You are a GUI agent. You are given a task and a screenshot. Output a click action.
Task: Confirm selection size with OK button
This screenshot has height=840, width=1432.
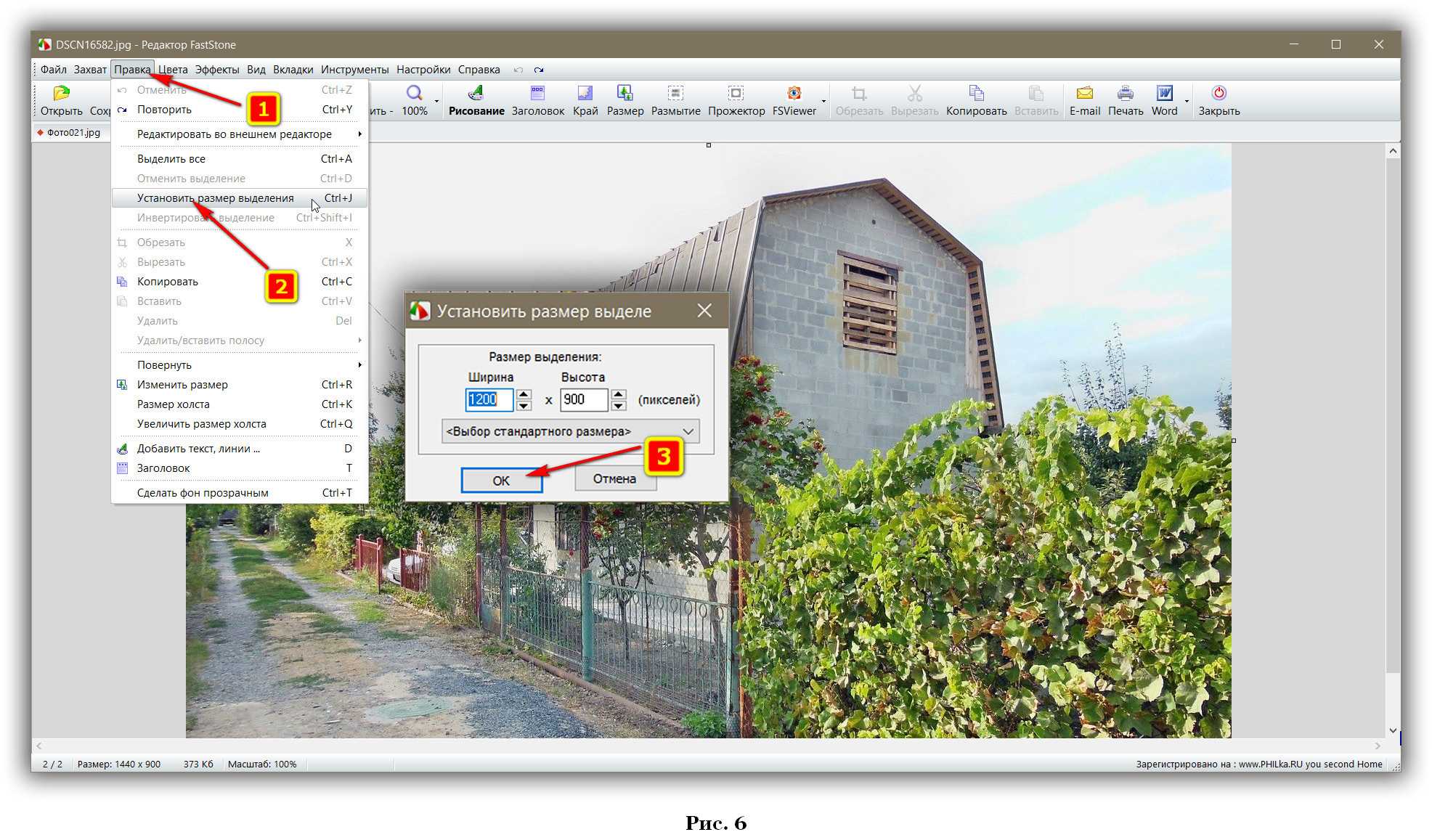click(501, 480)
